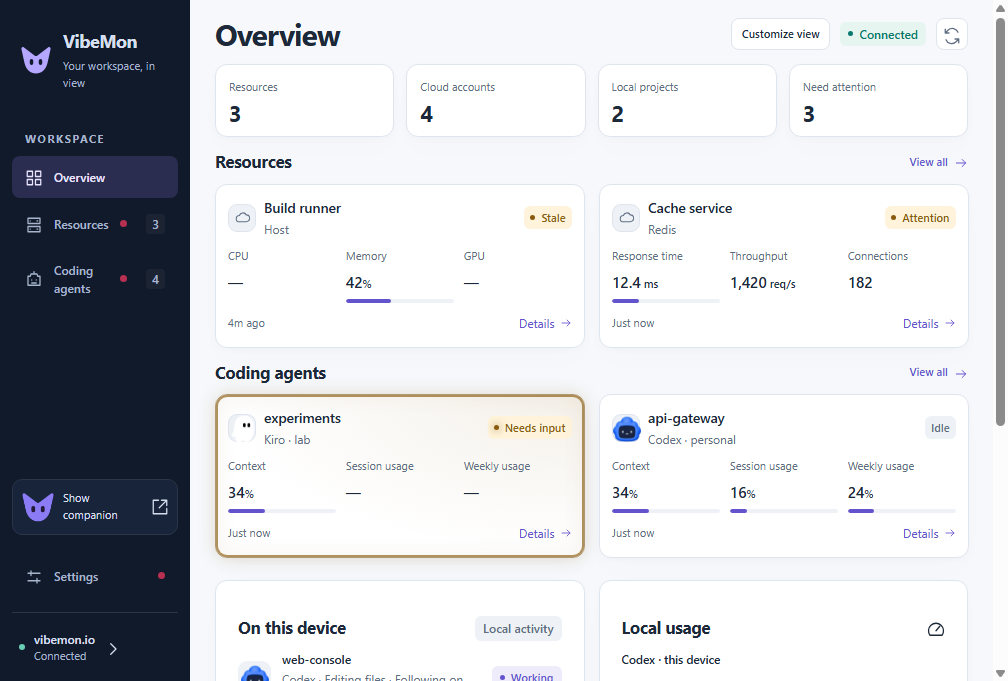Open Details for Build runner
The height and width of the screenshot is (681, 1008).
(x=544, y=323)
